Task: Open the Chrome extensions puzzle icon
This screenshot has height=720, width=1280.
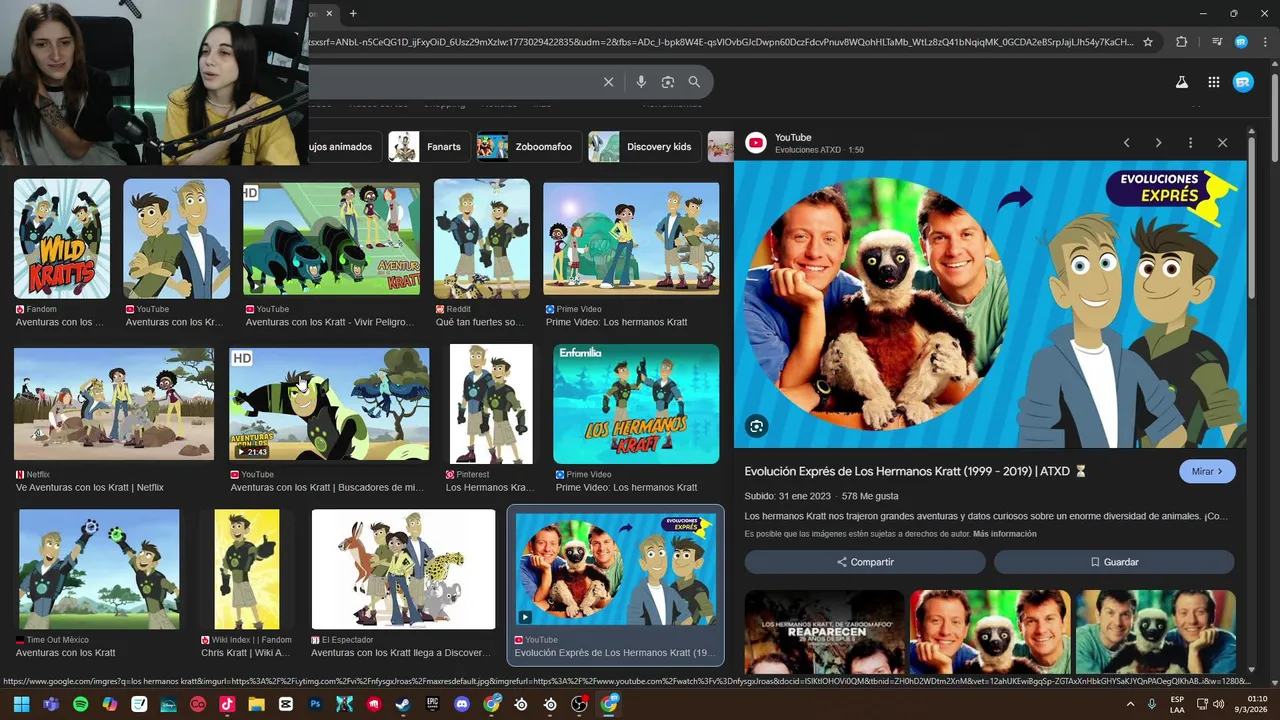Action: [x=1182, y=42]
